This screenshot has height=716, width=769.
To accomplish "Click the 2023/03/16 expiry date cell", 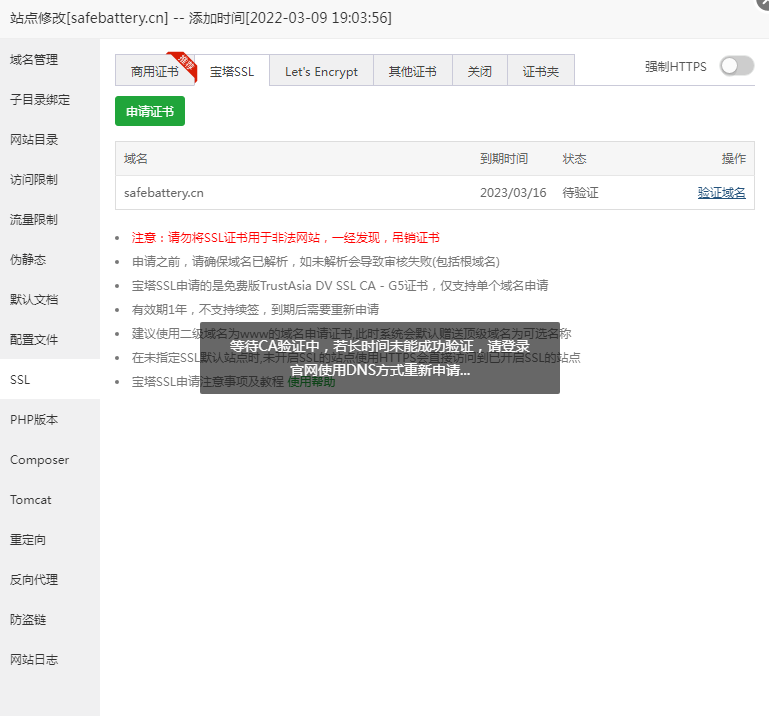I will point(513,193).
